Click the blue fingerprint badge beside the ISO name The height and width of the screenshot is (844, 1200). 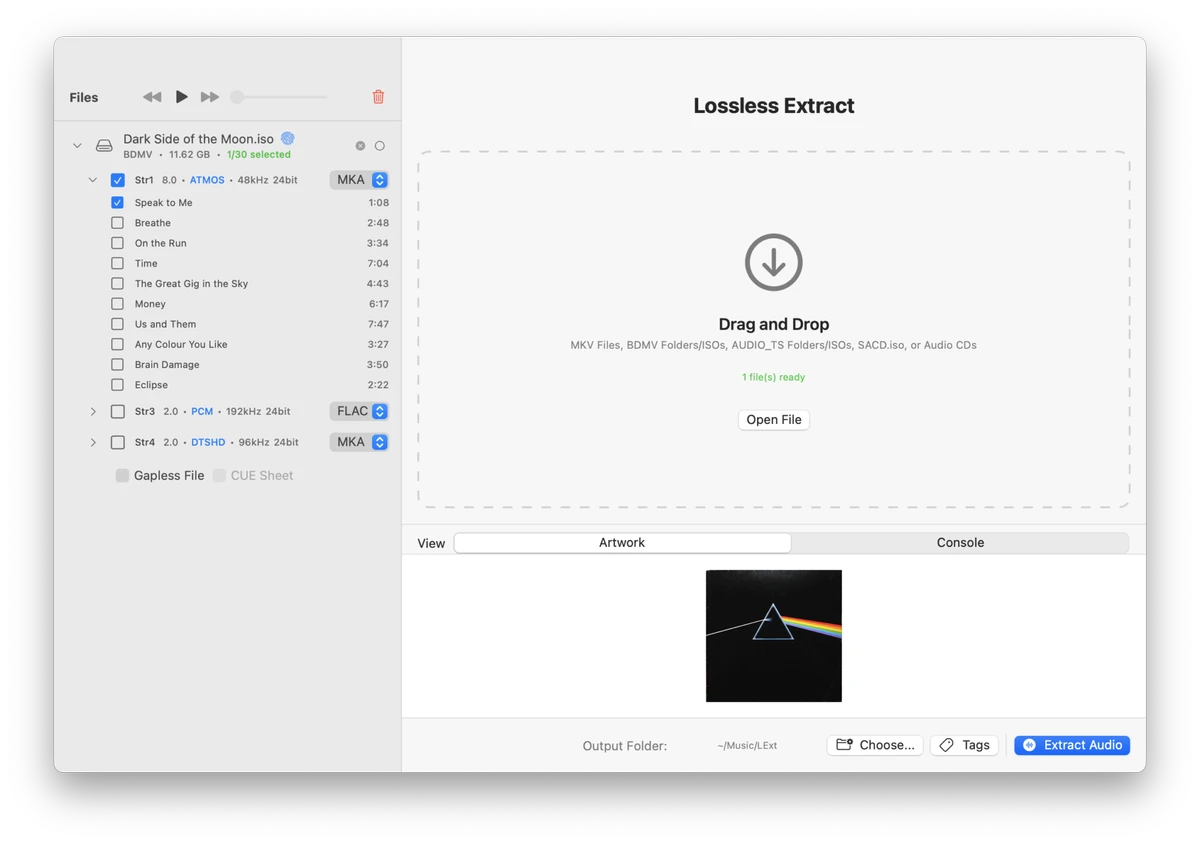coord(287,138)
